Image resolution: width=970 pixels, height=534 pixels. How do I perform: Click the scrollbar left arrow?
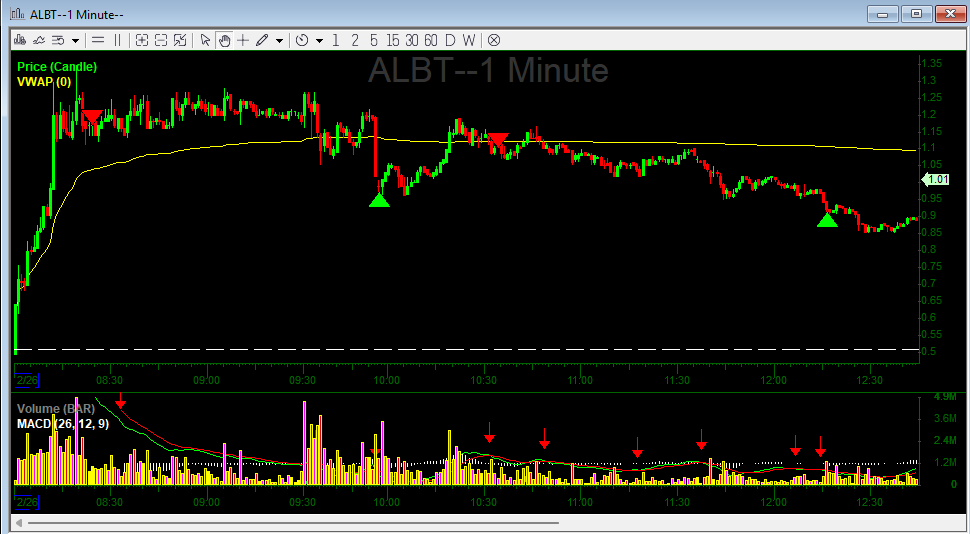point(19,523)
